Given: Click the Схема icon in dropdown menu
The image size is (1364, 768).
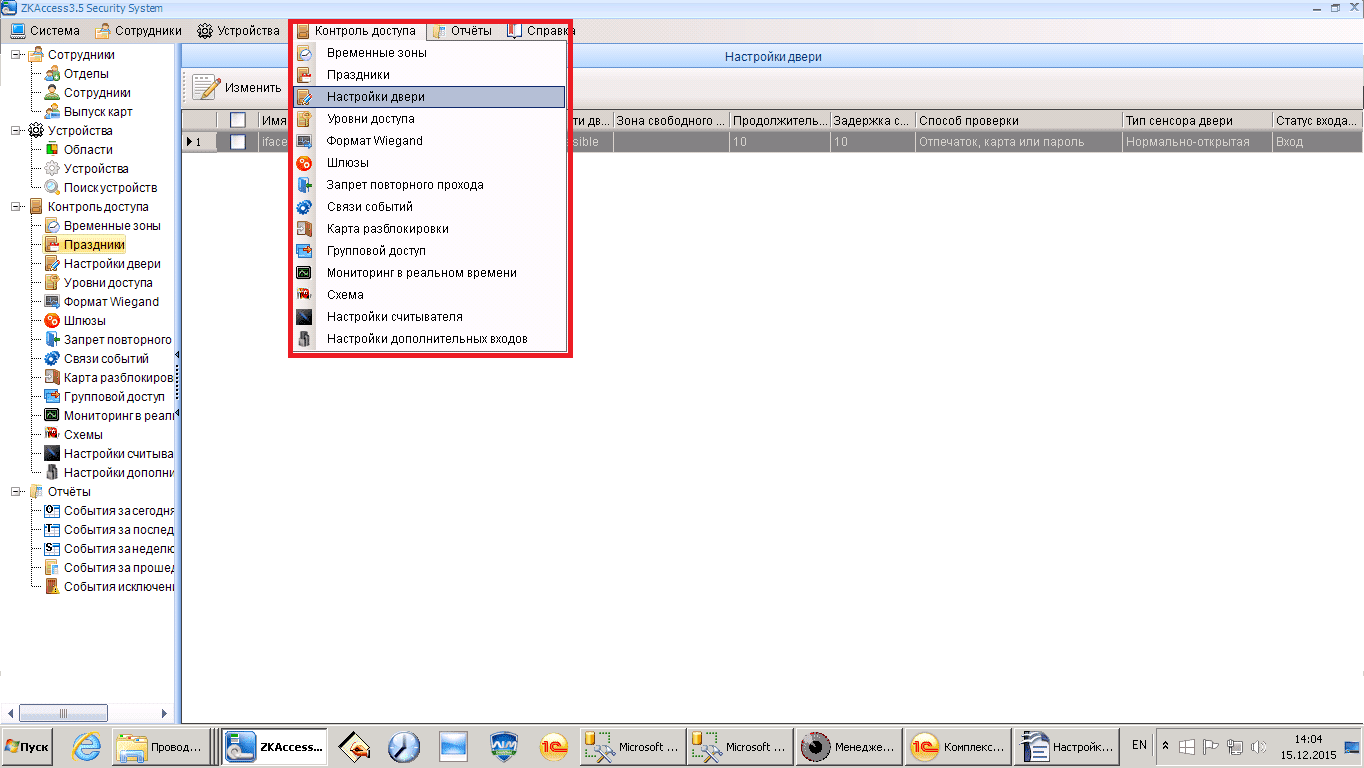Looking at the screenshot, I should pyautogui.click(x=305, y=295).
